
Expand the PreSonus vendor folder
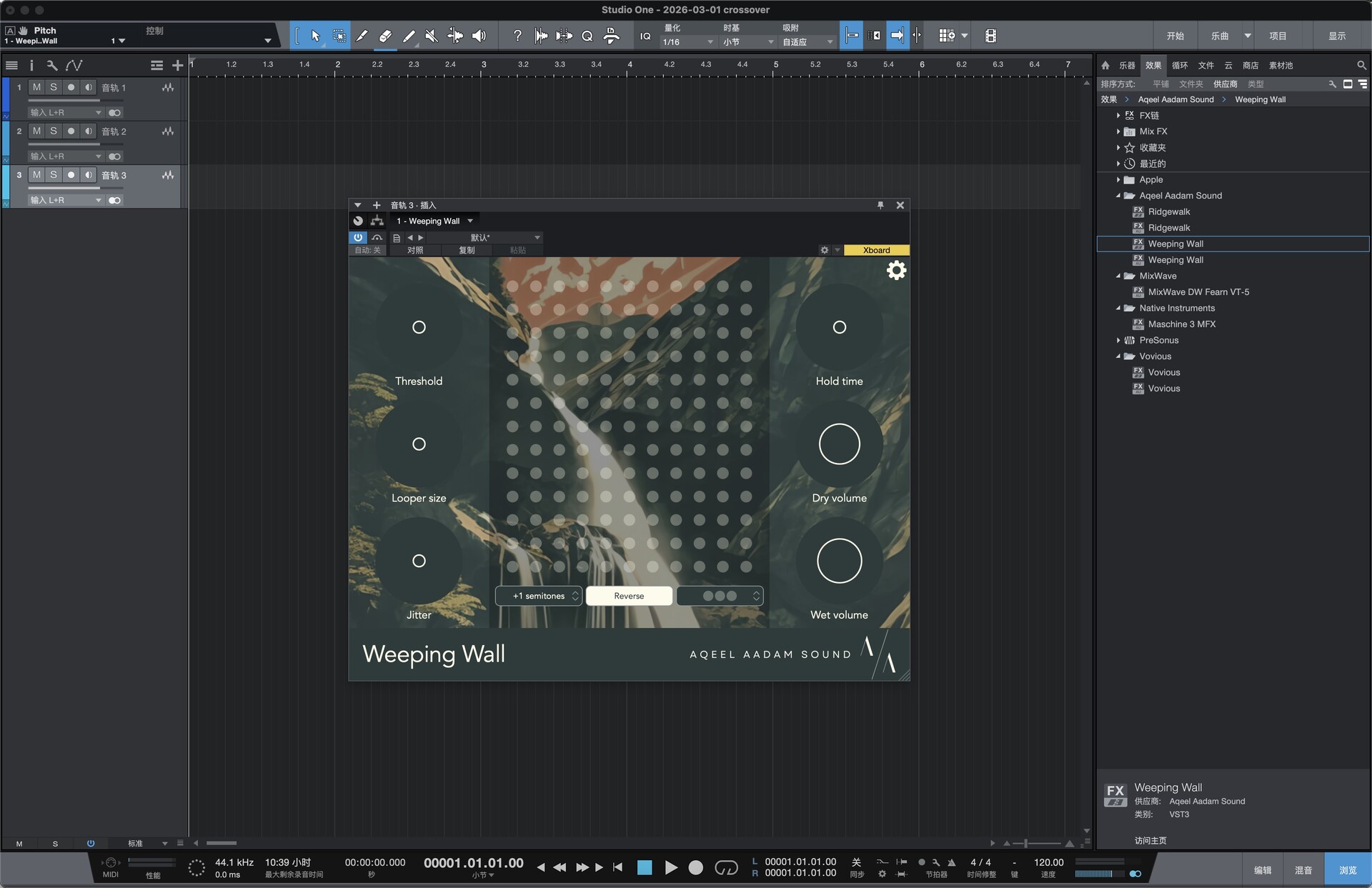[1118, 341]
